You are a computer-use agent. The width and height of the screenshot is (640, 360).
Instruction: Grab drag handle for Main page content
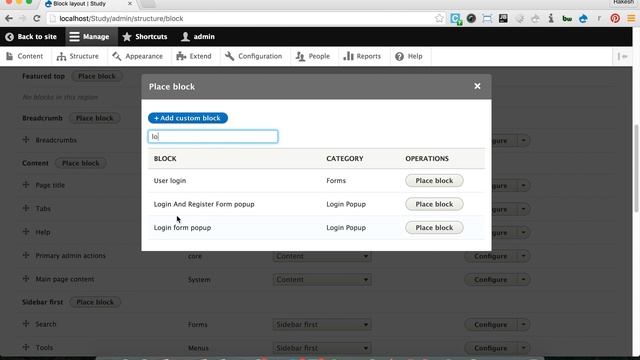(26, 279)
